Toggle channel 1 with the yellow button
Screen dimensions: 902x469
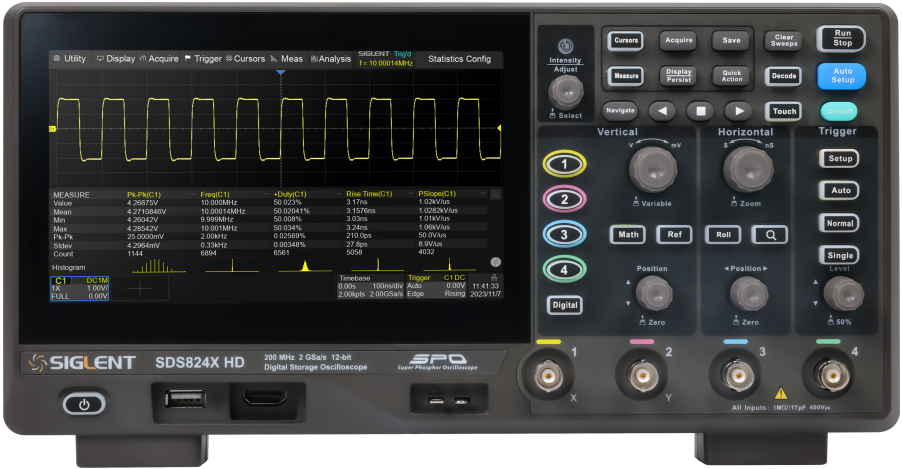(x=564, y=164)
